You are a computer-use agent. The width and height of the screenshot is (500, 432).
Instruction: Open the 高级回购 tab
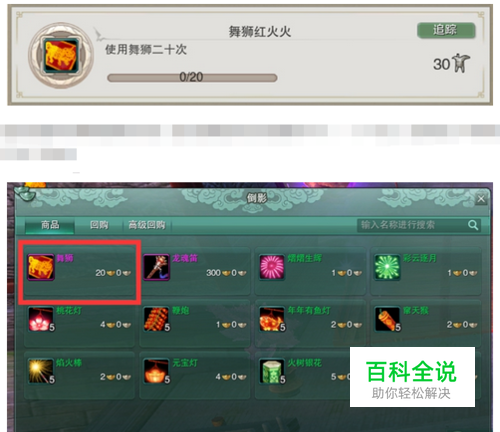tap(147, 225)
